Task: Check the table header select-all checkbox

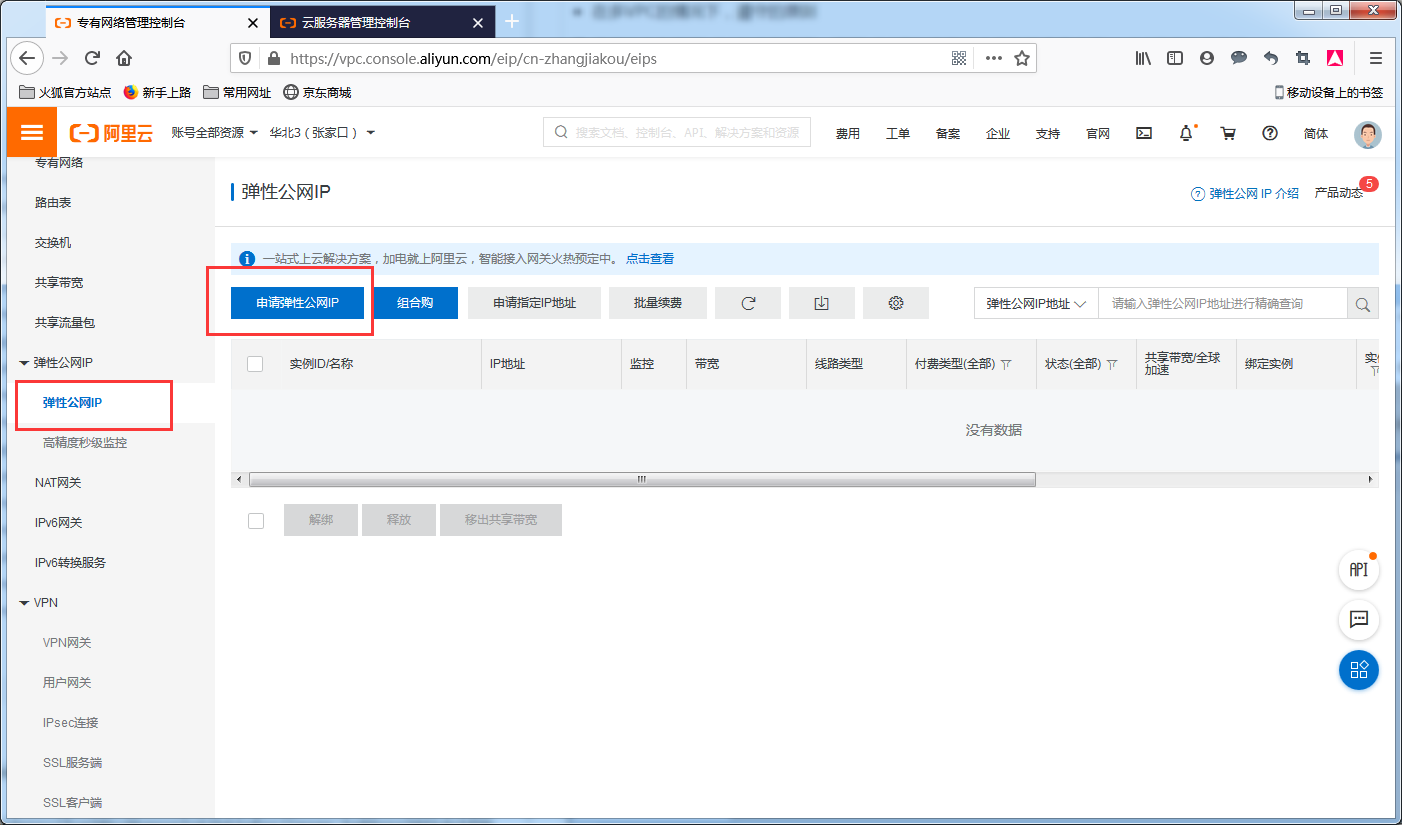Action: click(x=255, y=363)
